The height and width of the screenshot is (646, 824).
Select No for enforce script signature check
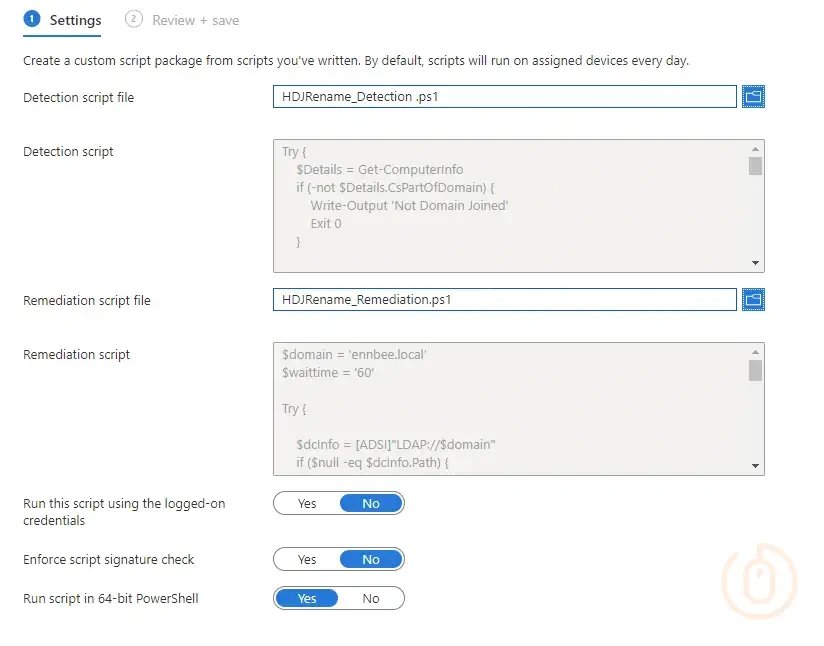click(371, 560)
